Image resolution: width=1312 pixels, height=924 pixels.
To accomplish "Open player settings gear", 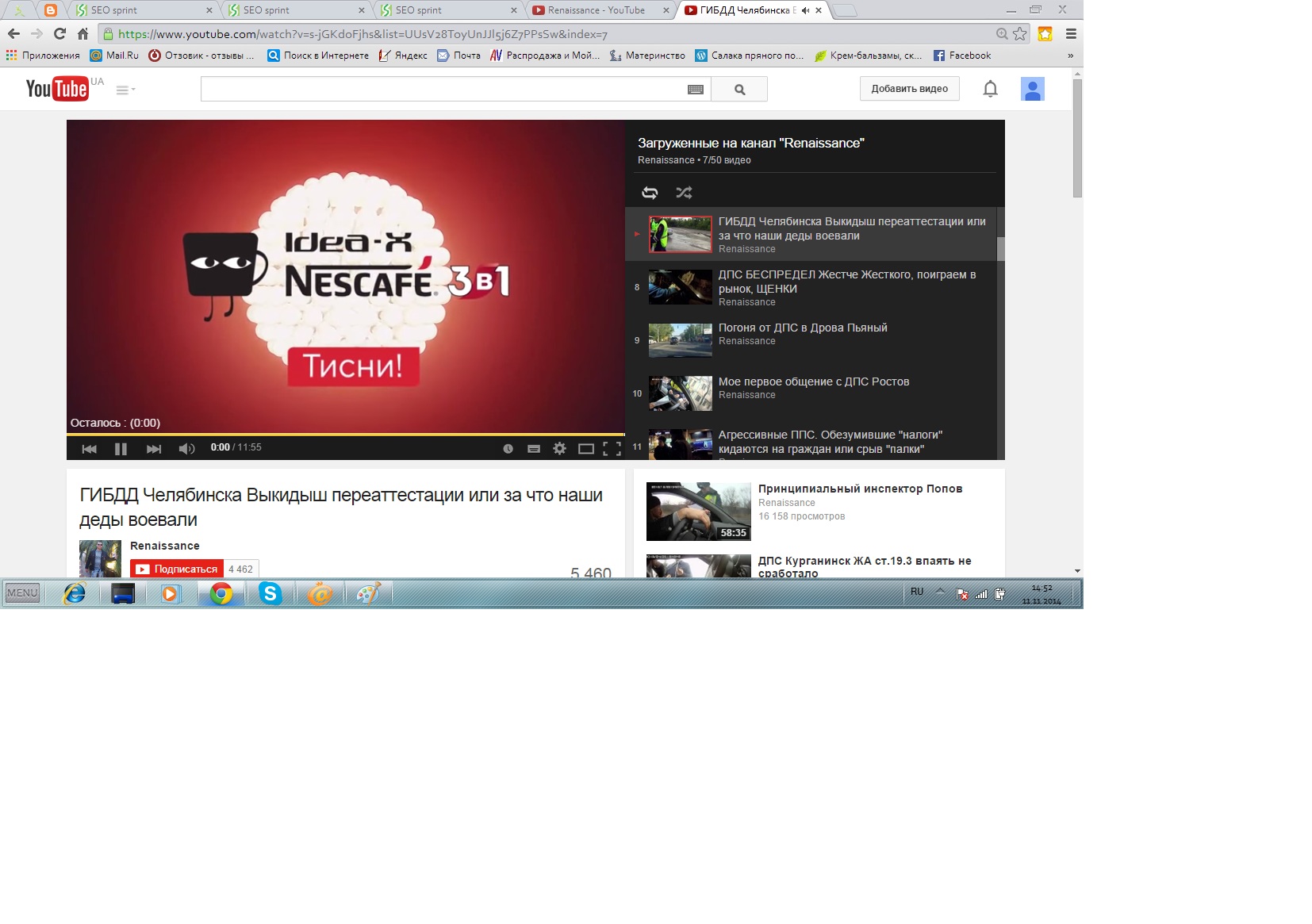I will coord(559,448).
